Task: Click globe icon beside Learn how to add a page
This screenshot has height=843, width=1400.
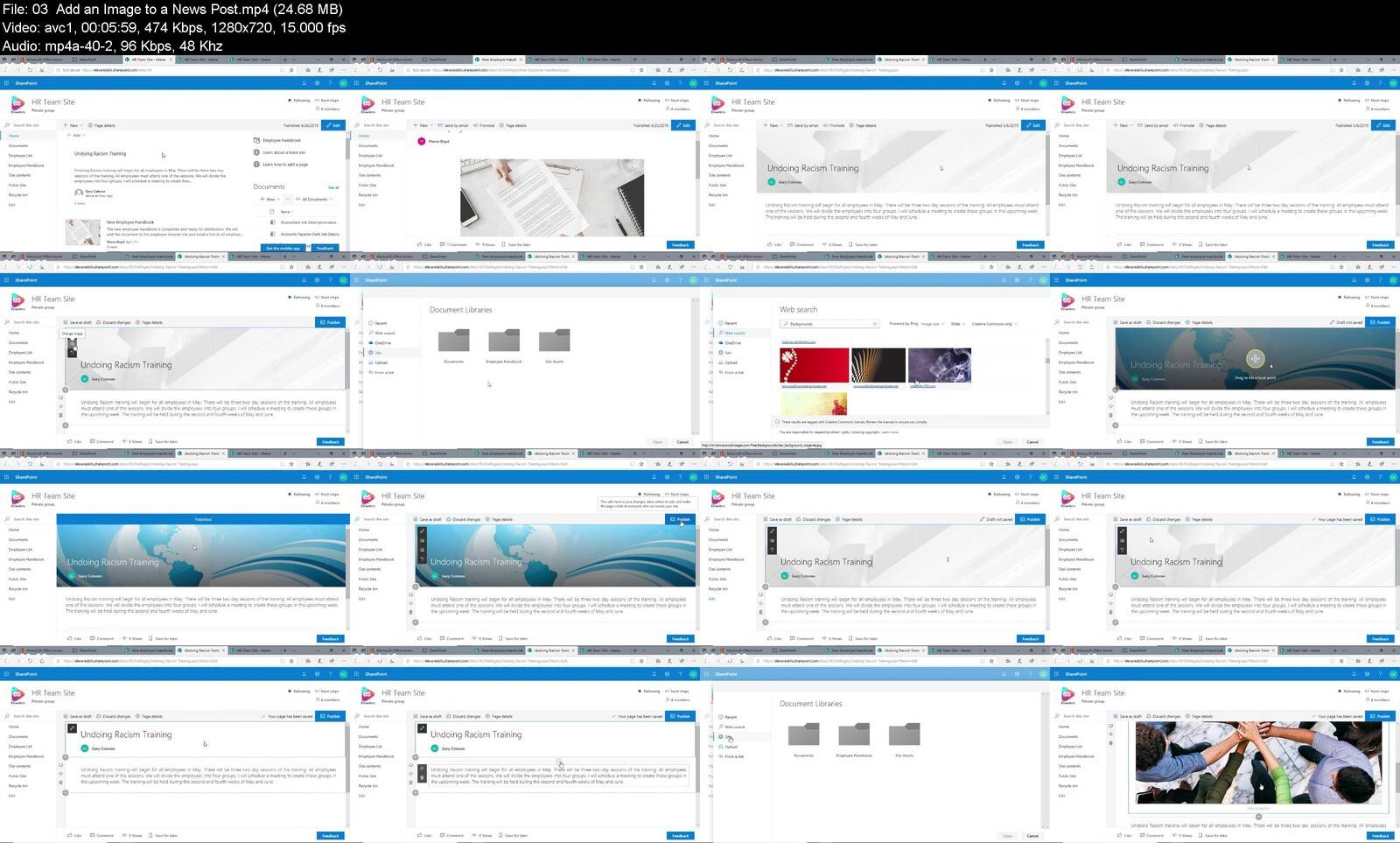Action: pyautogui.click(x=256, y=165)
